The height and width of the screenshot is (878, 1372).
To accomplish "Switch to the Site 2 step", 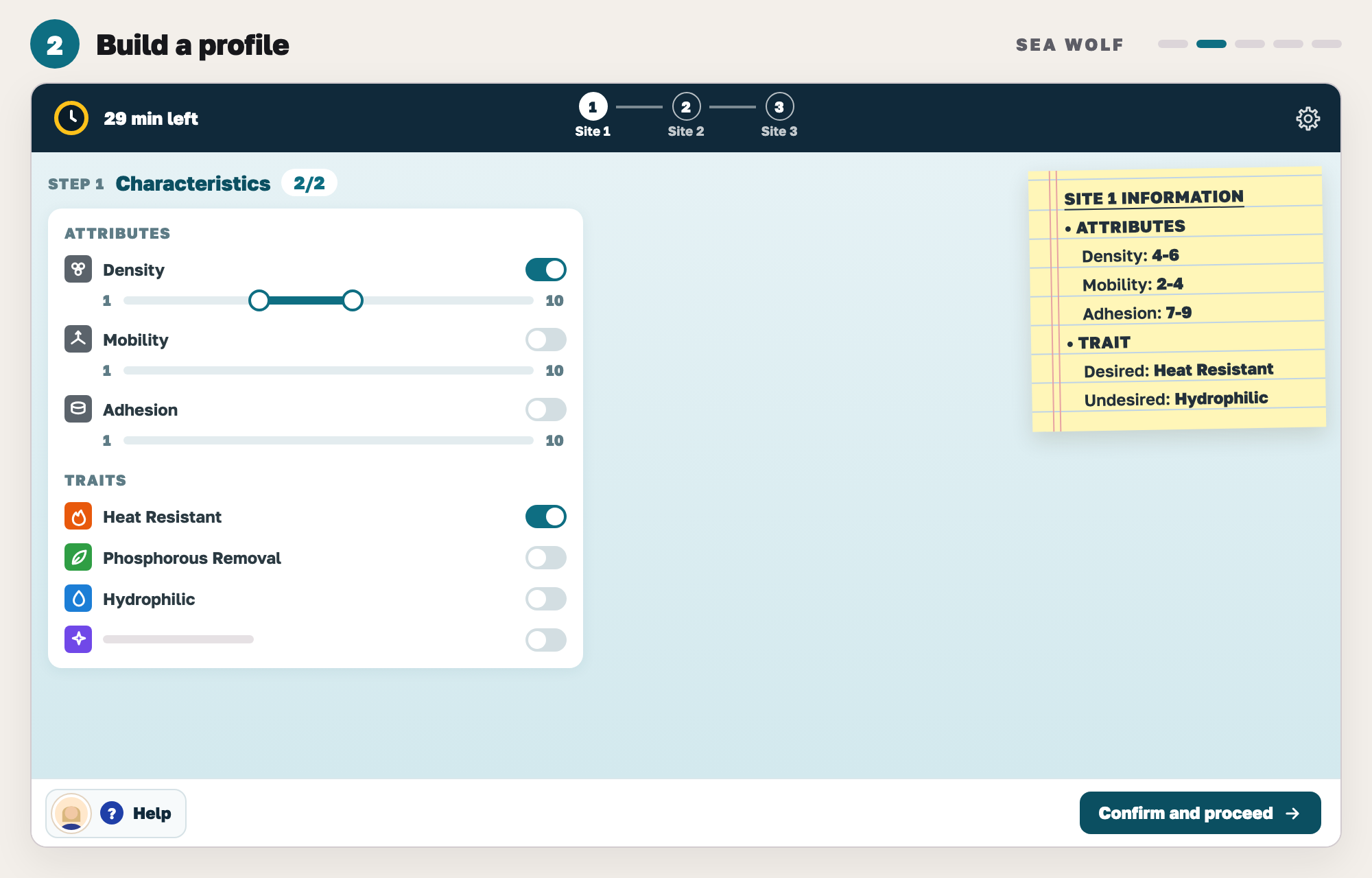I will click(x=686, y=115).
